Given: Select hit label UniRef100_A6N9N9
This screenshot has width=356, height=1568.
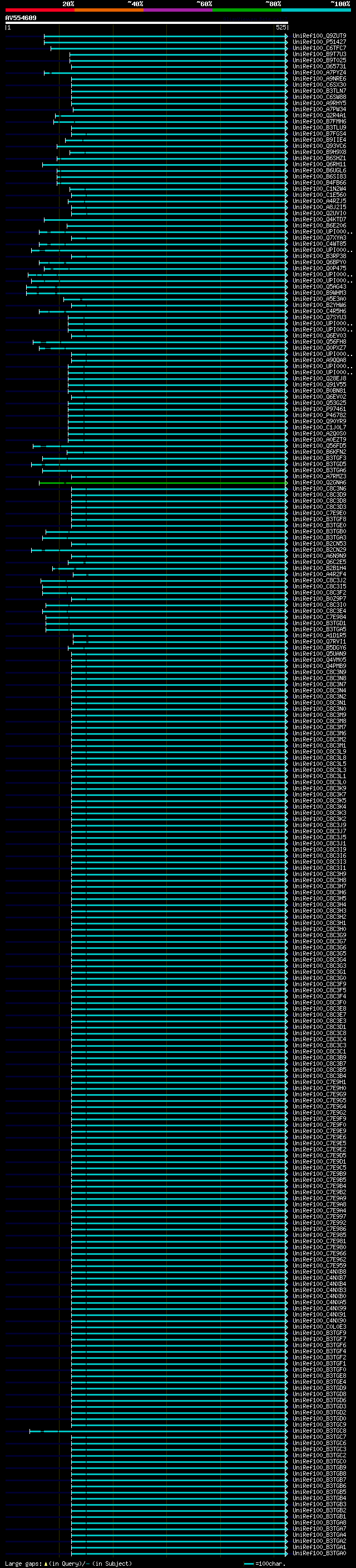Looking at the screenshot, I should point(319,556).
